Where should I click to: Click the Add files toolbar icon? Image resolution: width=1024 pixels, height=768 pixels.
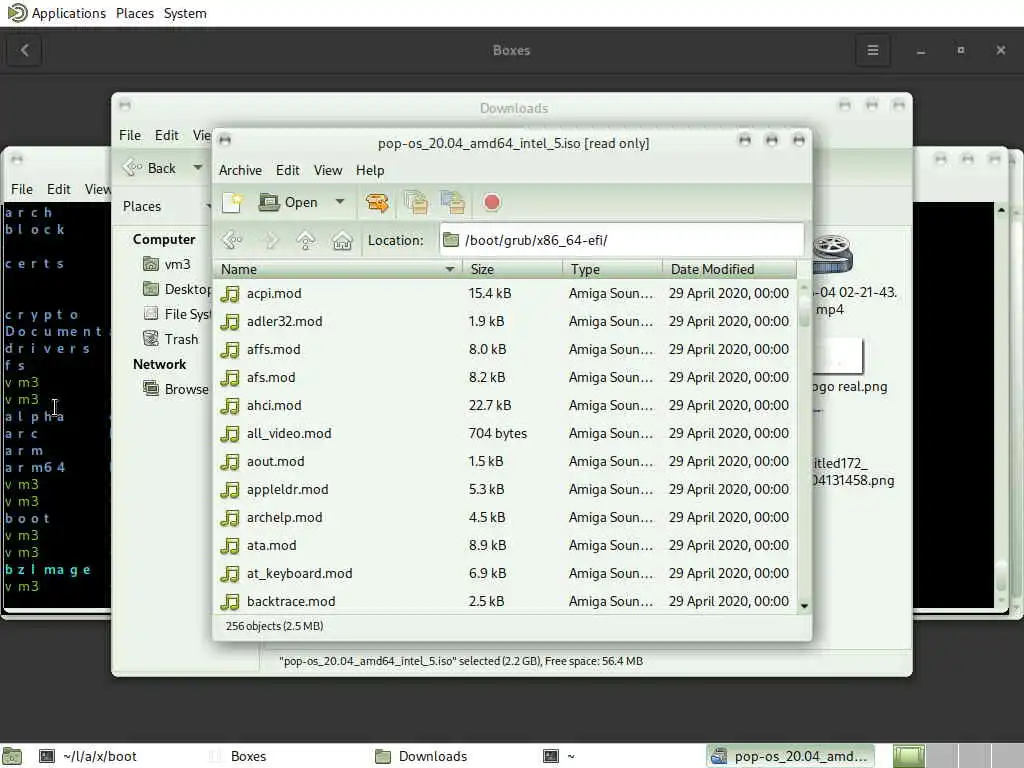pos(415,202)
